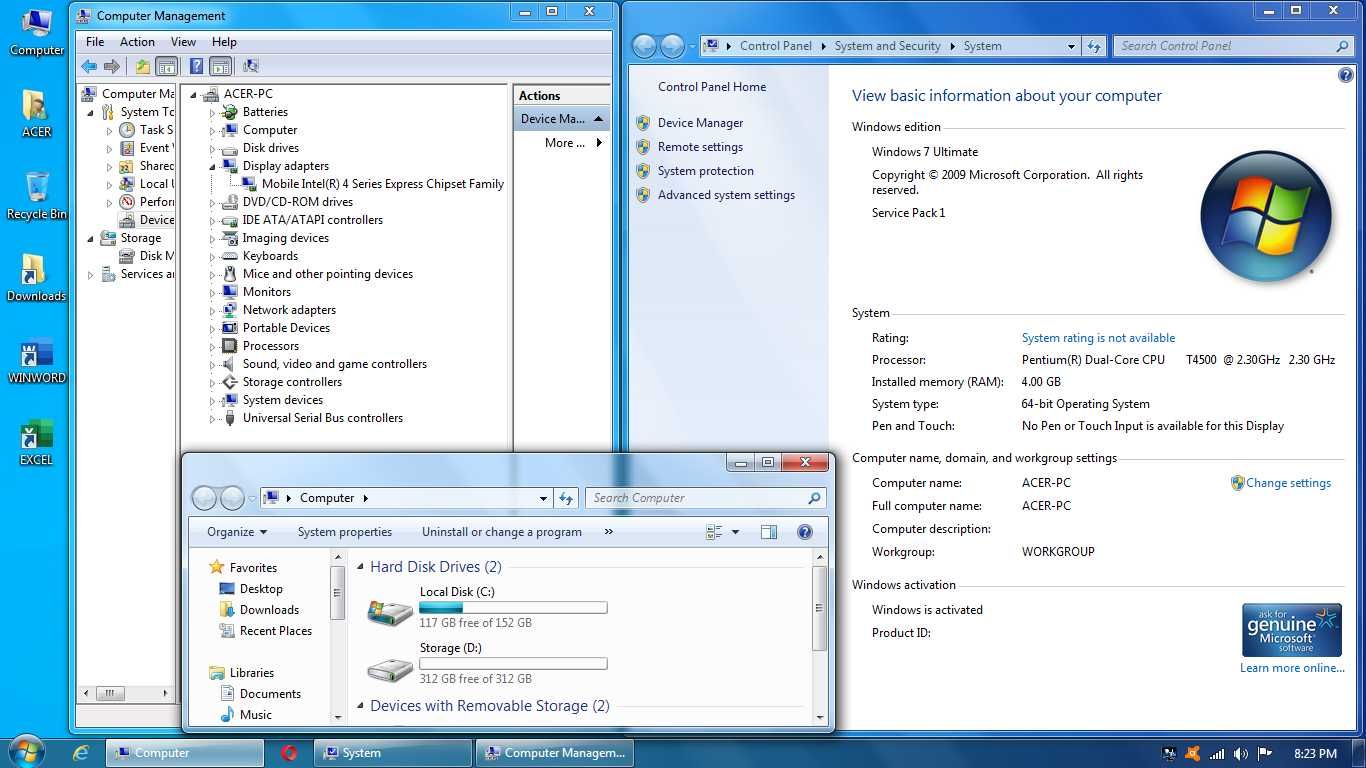
Task: Toggle Show/Hide Action Pane toolbar icon
Action: point(220,66)
